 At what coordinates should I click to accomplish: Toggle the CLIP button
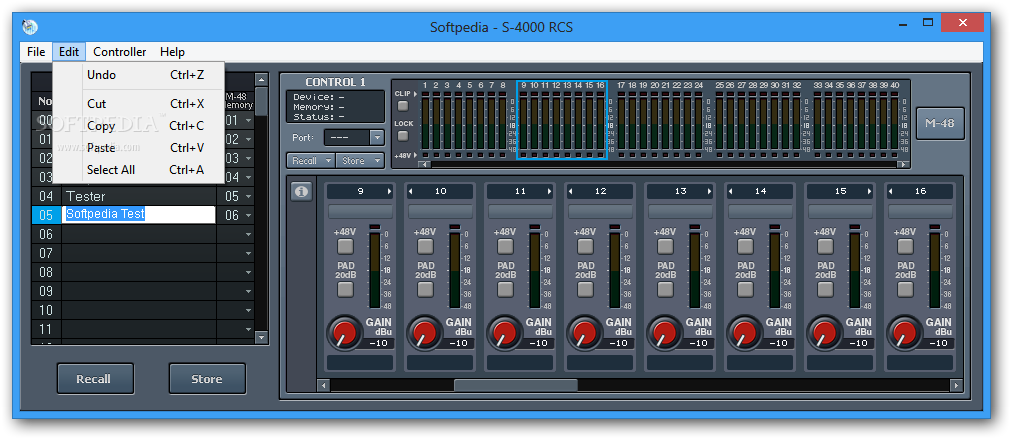click(403, 105)
